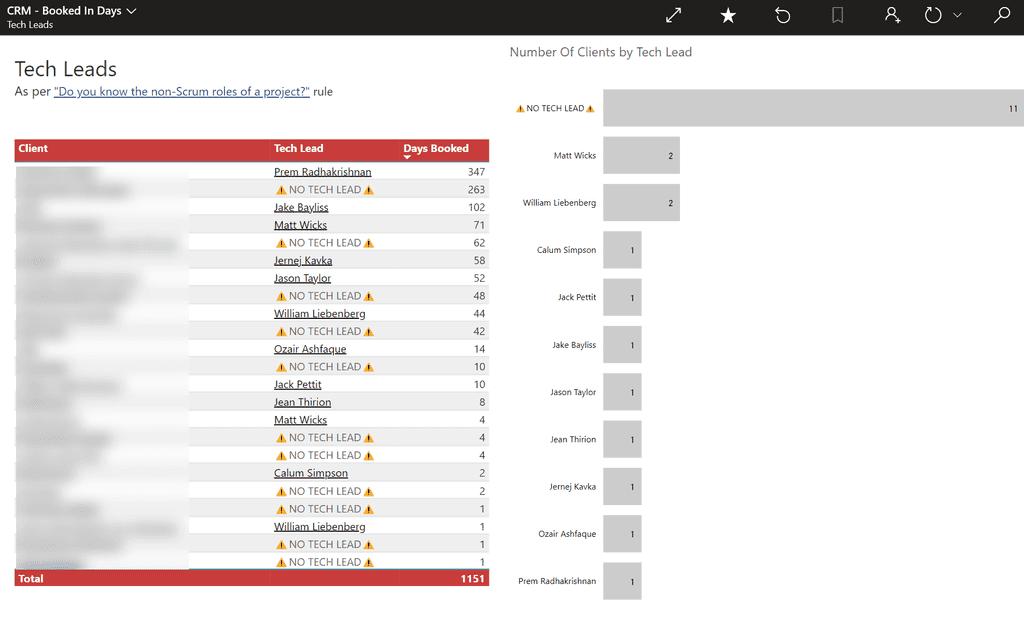Enter full screen mode with expand arrows icon
The image size is (1024, 620).
pyautogui.click(x=674, y=16)
